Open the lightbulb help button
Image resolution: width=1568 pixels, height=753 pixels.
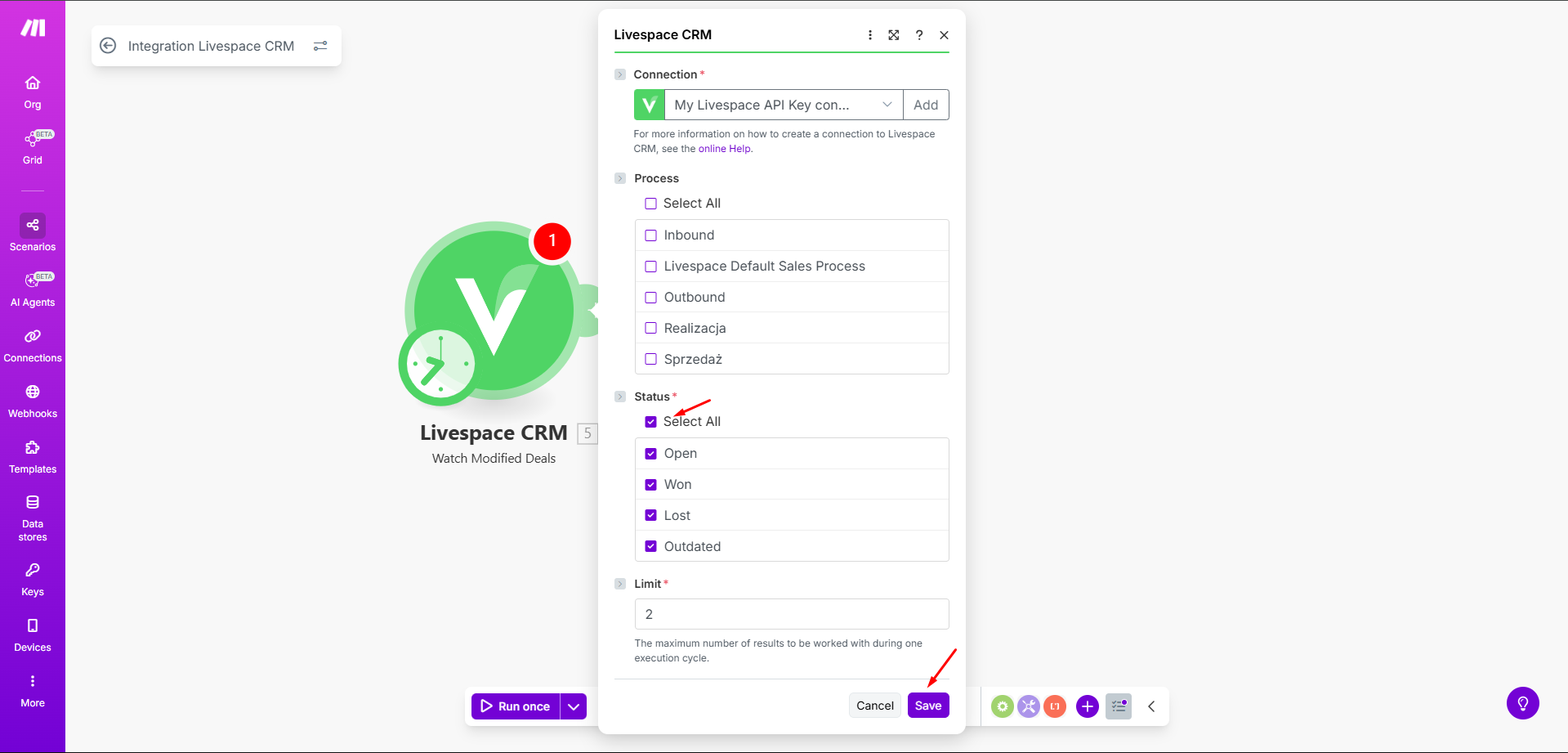pyautogui.click(x=1522, y=703)
